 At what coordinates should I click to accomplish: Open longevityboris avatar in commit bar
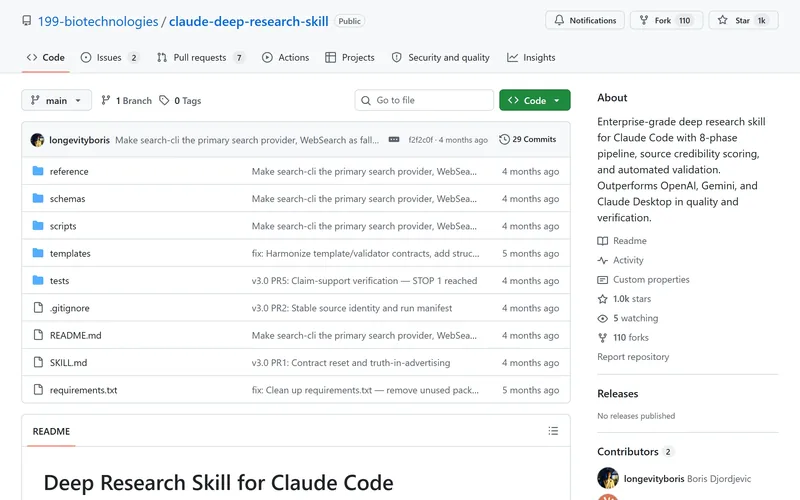click(37, 140)
